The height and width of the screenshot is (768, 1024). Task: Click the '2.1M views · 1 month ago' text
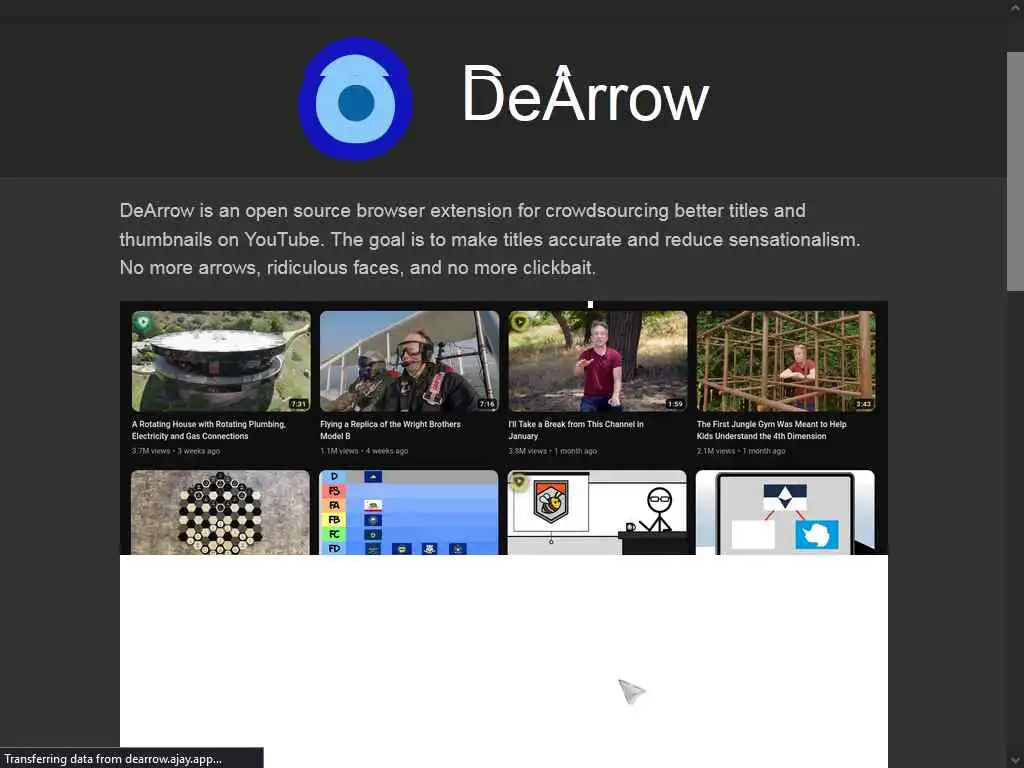tap(741, 451)
